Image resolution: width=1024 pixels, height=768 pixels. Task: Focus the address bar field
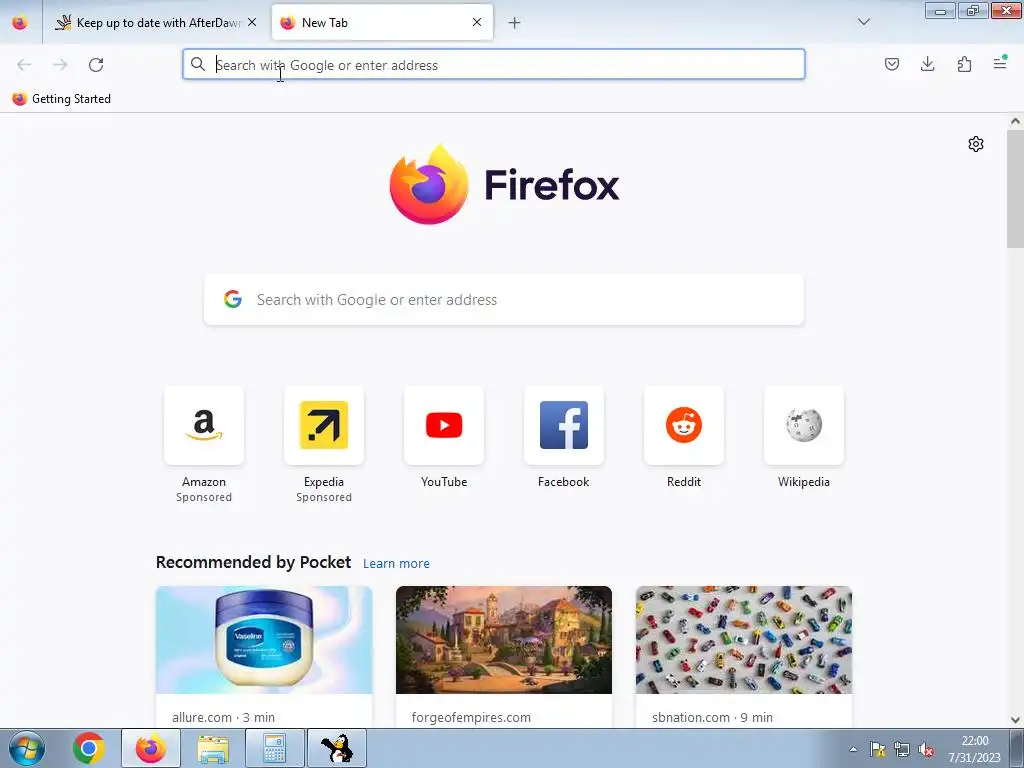tap(494, 65)
